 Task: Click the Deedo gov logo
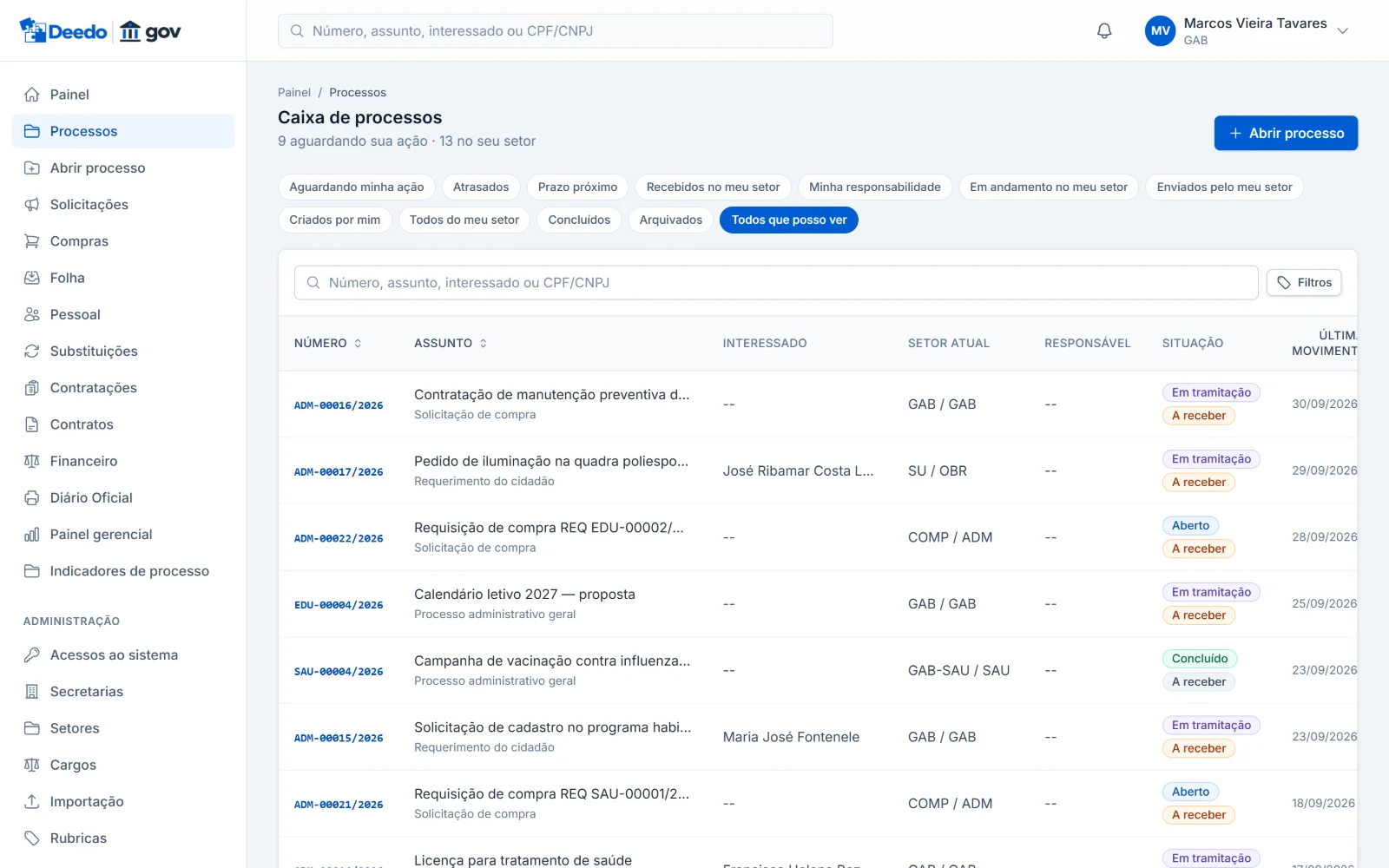[100, 31]
